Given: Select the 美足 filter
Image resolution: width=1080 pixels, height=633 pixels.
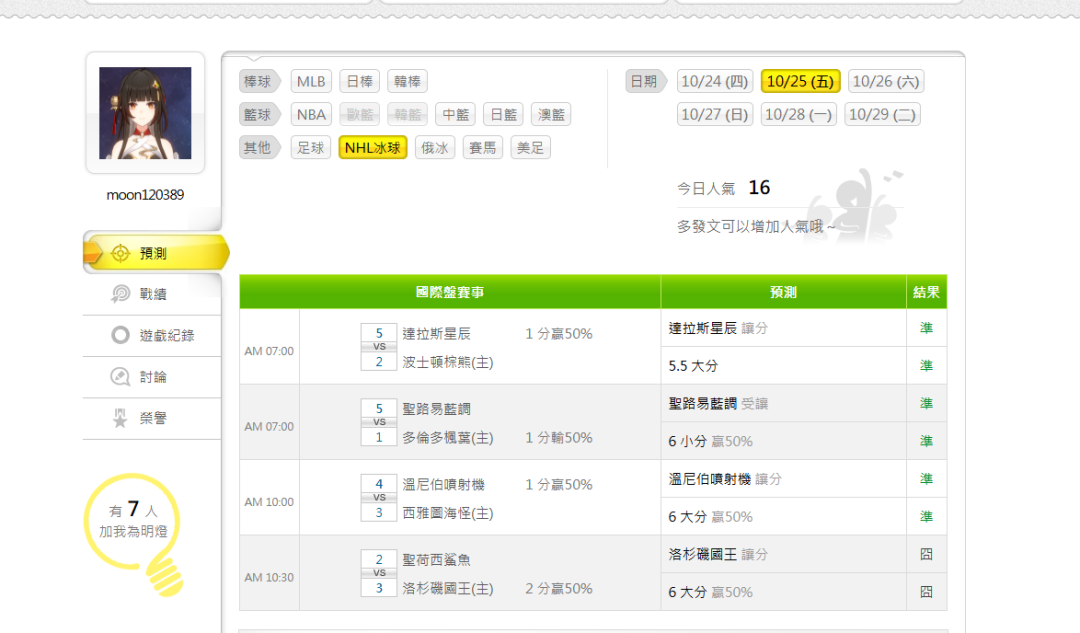Looking at the screenshot, I should pyautogui.click(x=530, y=147).
